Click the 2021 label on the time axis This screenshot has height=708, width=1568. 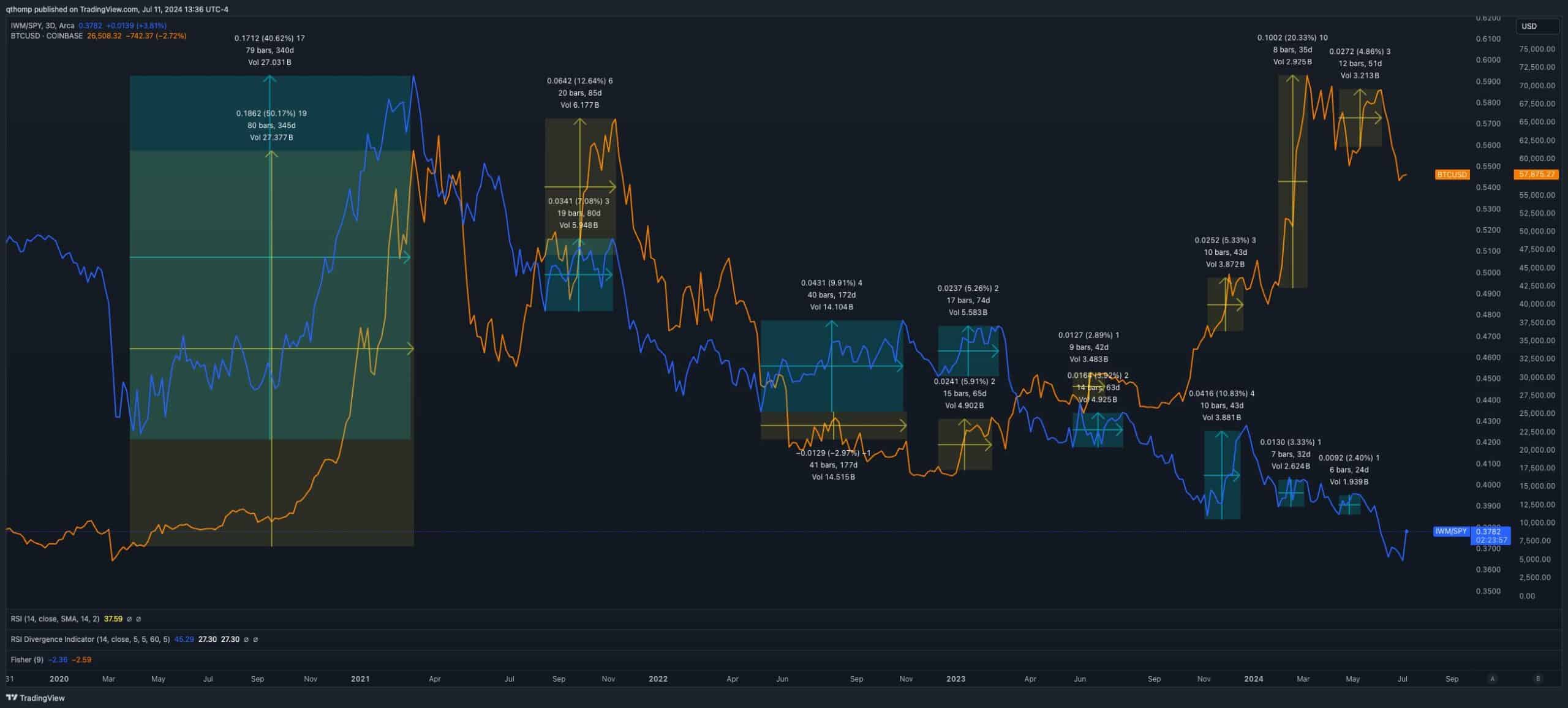pyautogui.click(x=360, y=679)
